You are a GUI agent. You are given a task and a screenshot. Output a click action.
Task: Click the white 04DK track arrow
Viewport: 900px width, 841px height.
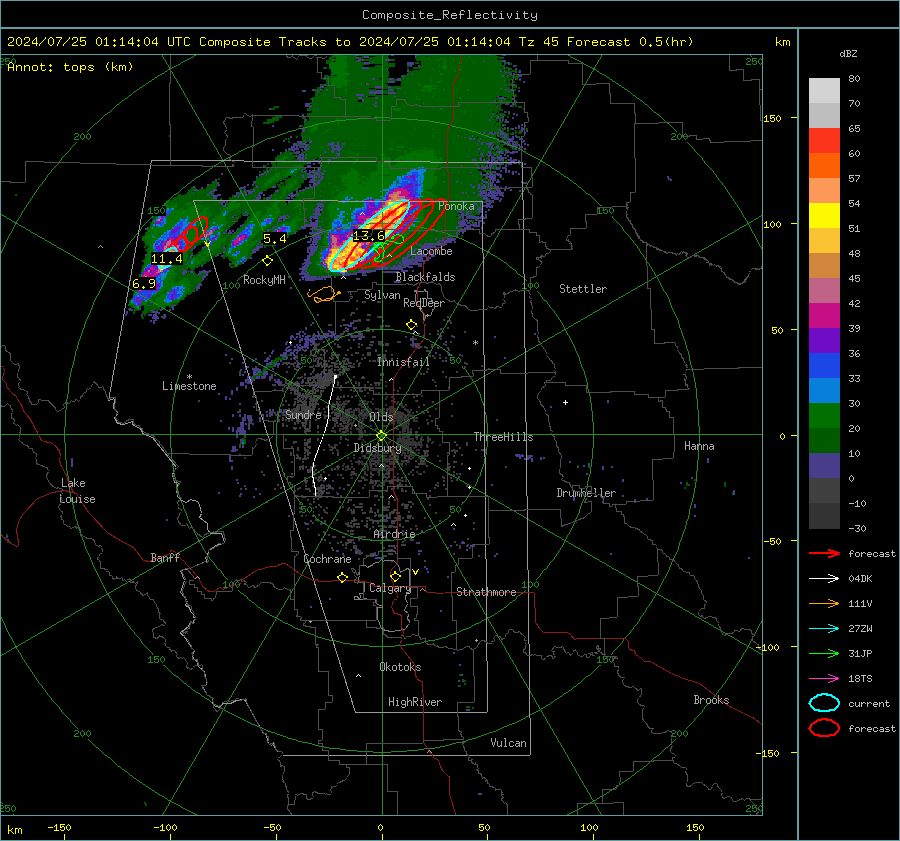[824, 579]
